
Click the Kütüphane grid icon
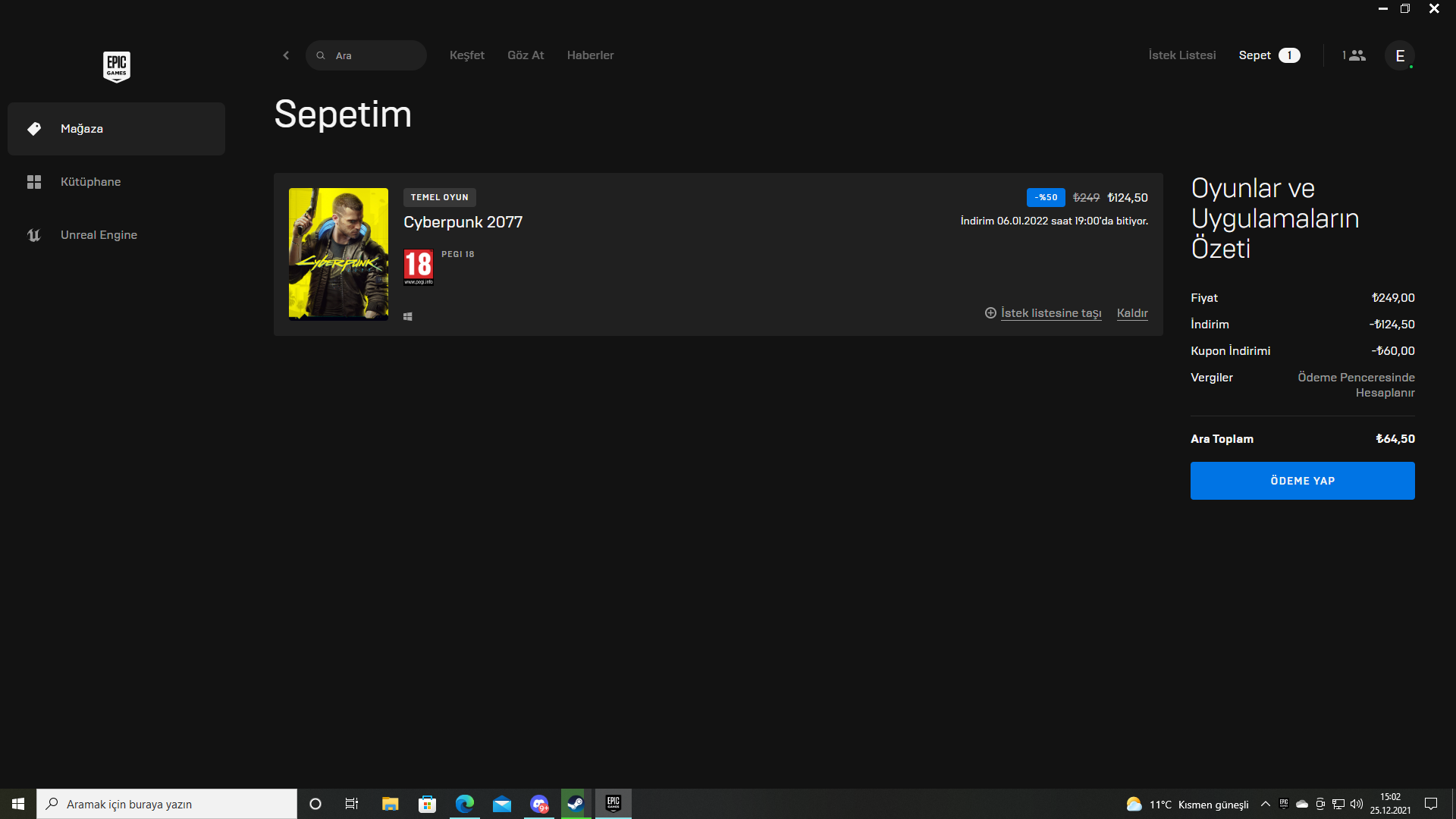click(x=34, y=182)
